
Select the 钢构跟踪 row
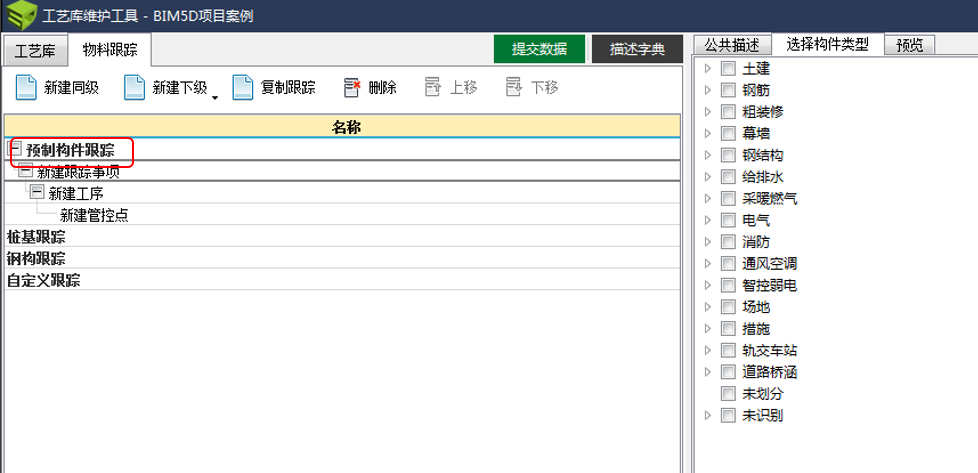coord(342,258)
